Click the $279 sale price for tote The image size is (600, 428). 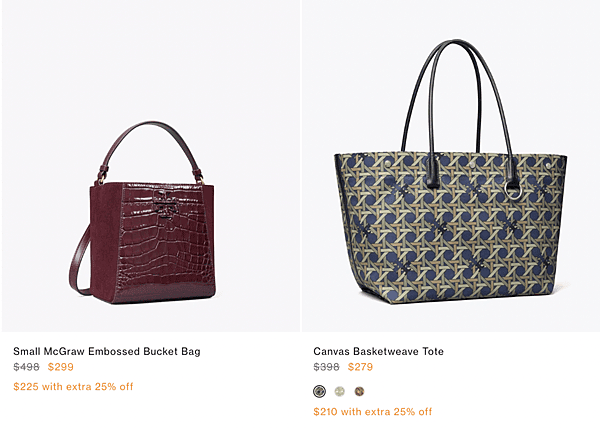(360, 367)
